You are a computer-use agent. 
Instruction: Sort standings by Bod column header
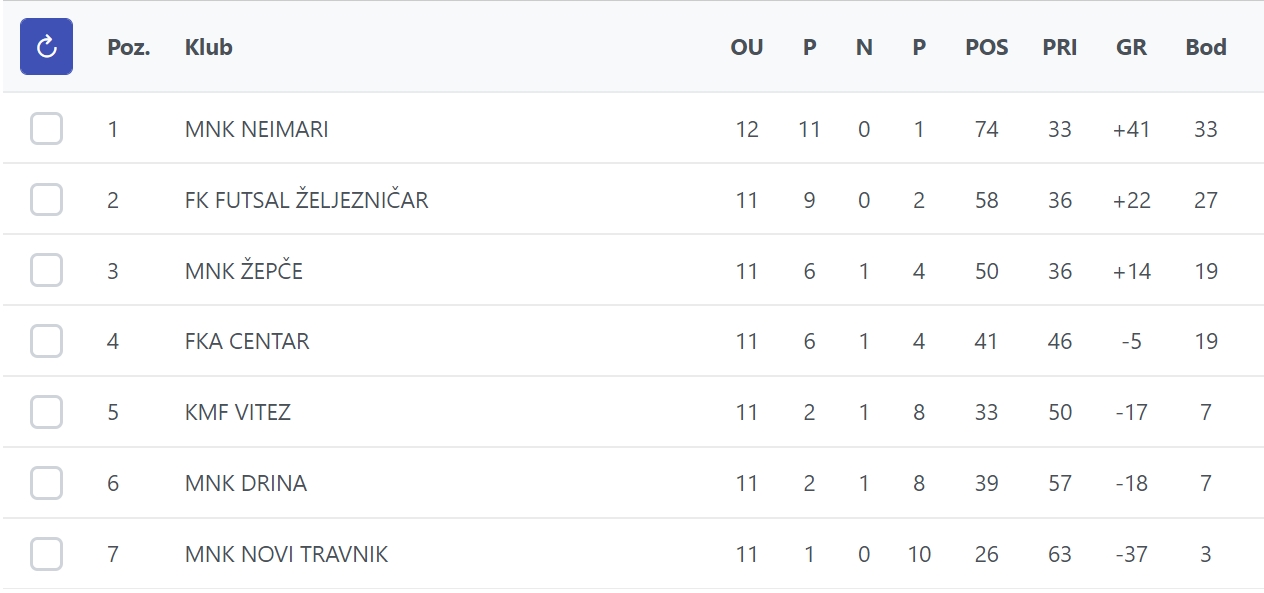pos(1206,47)
